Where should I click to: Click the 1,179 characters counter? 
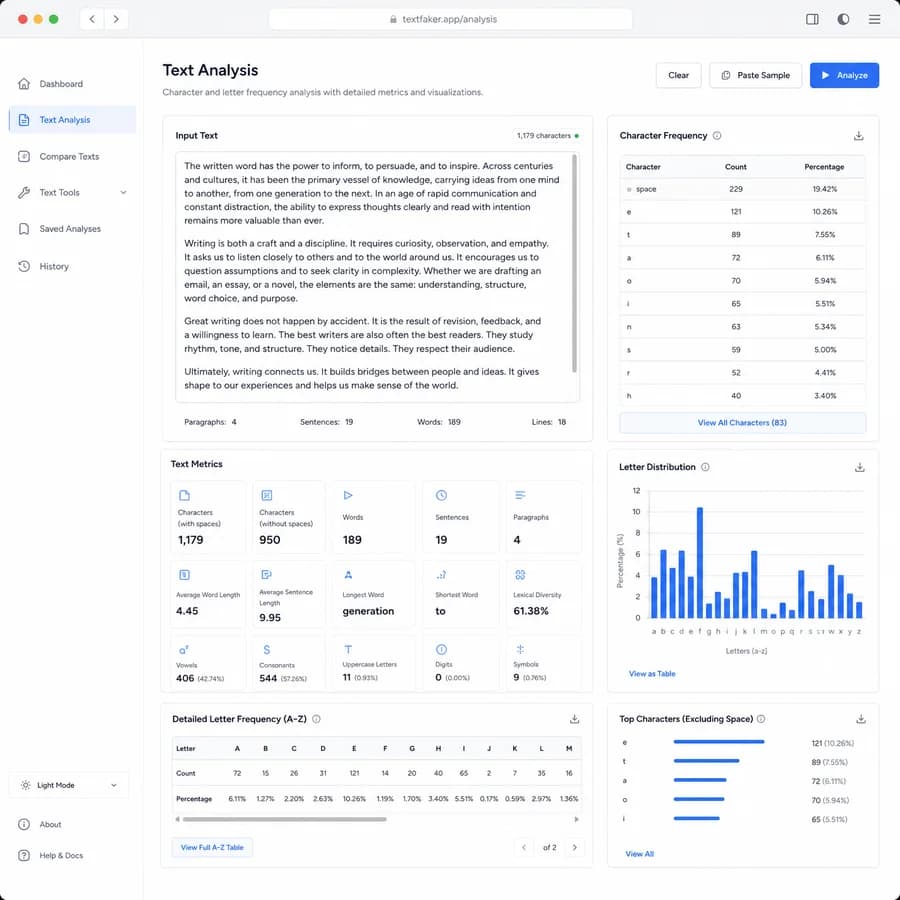(544, 135)
